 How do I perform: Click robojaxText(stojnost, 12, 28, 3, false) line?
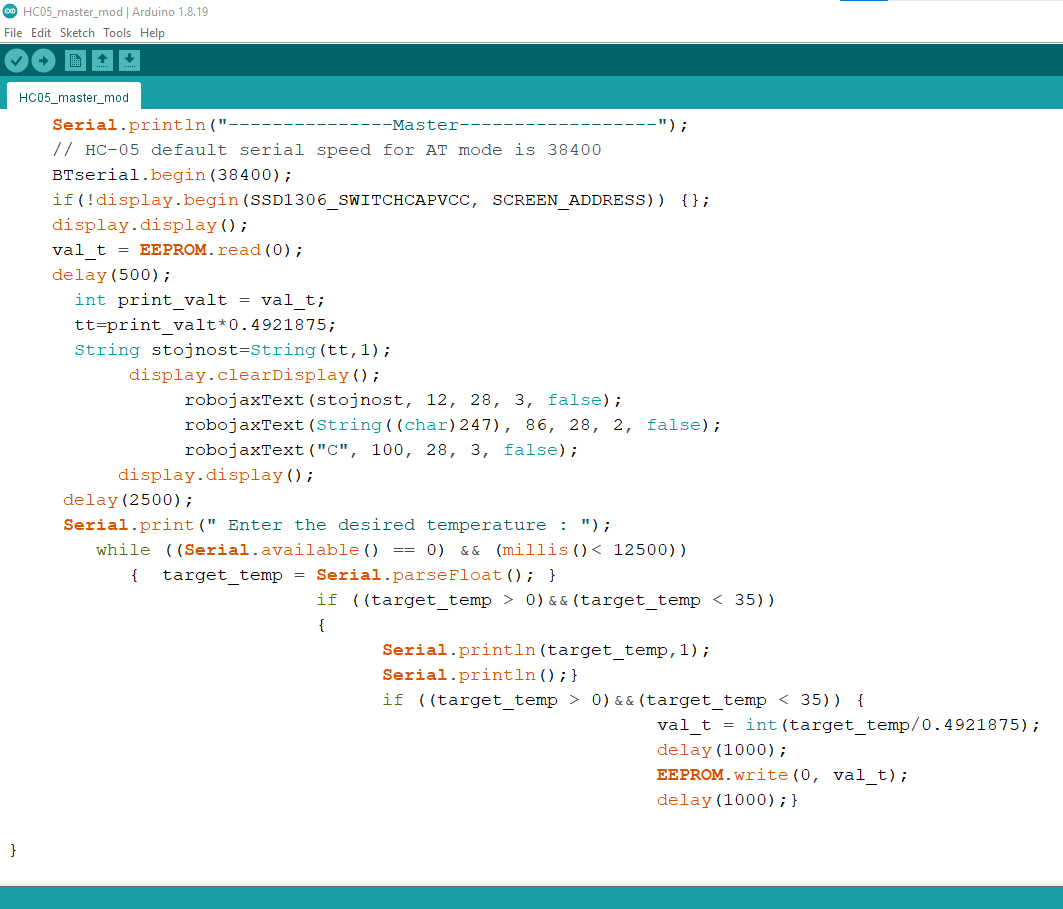403,400
